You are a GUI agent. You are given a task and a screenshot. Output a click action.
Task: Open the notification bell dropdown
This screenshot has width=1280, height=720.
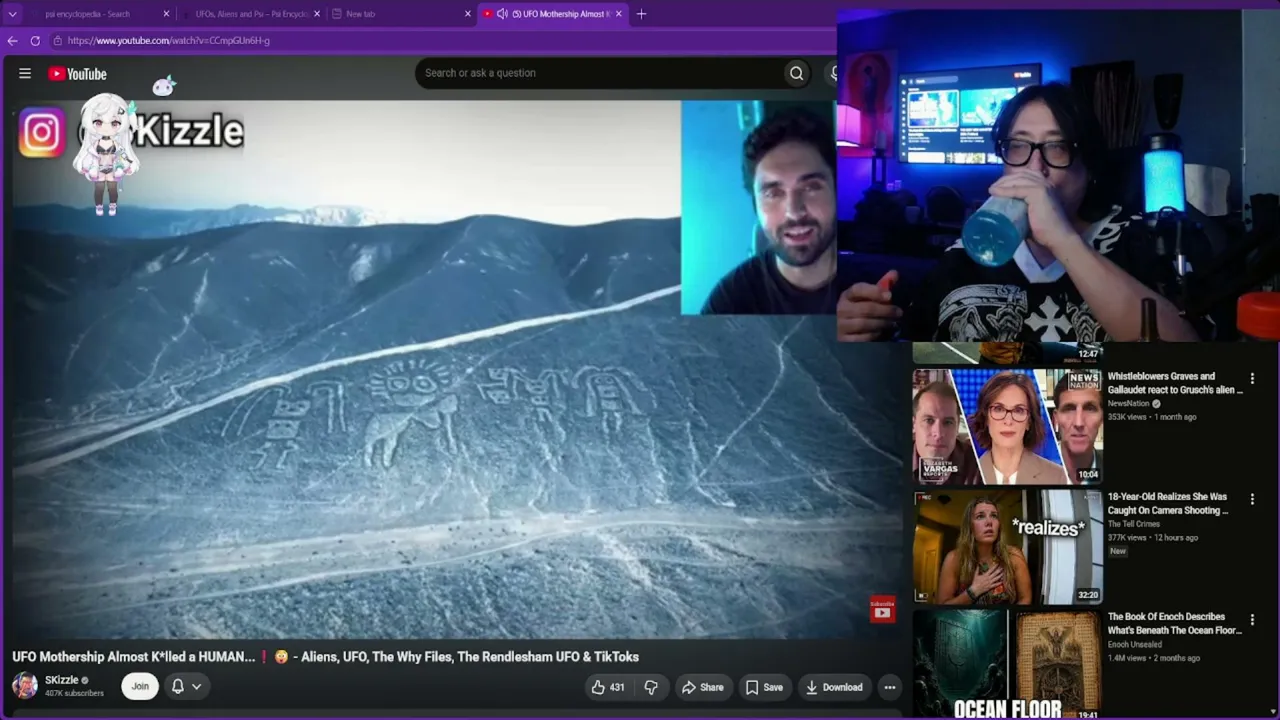tap(186, 686)
